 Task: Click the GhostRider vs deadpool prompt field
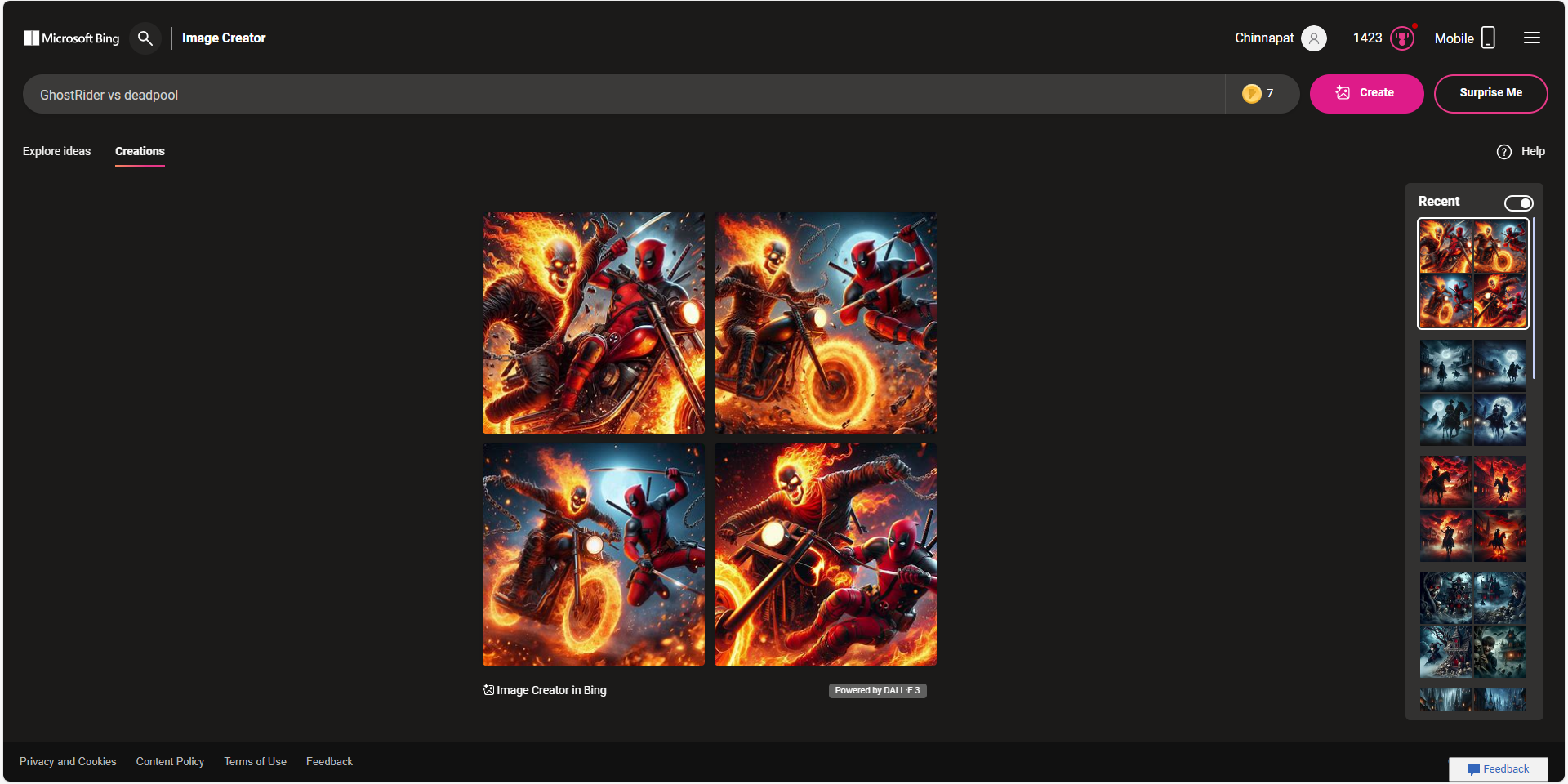click(x=621, y=95)
